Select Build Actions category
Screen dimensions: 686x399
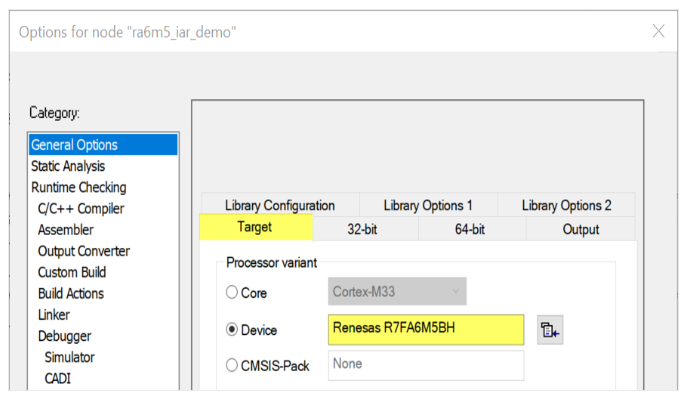pos(103,294)
